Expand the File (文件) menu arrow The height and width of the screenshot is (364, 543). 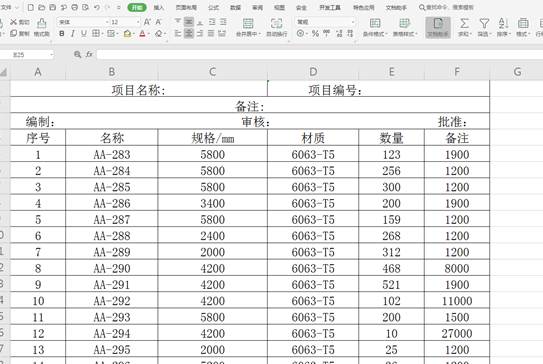coord(17,7)
